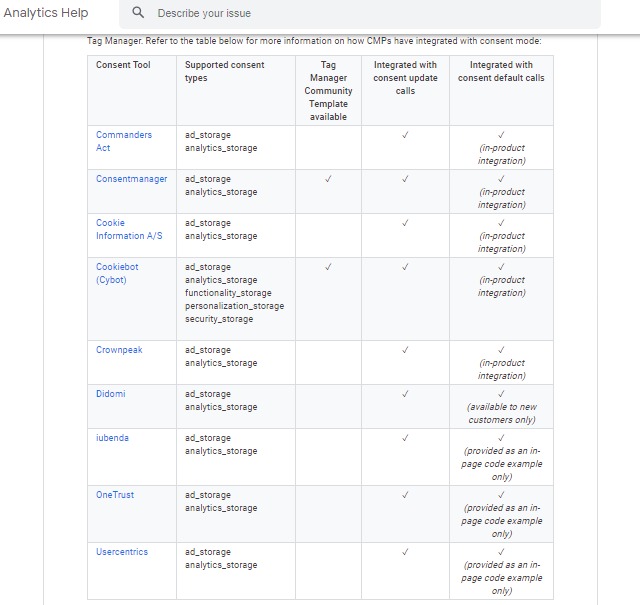Viewport: 640px width, 605px height.
Task: Click 'security_storage' in Cookiebot row
Action: tap(219, 319)
